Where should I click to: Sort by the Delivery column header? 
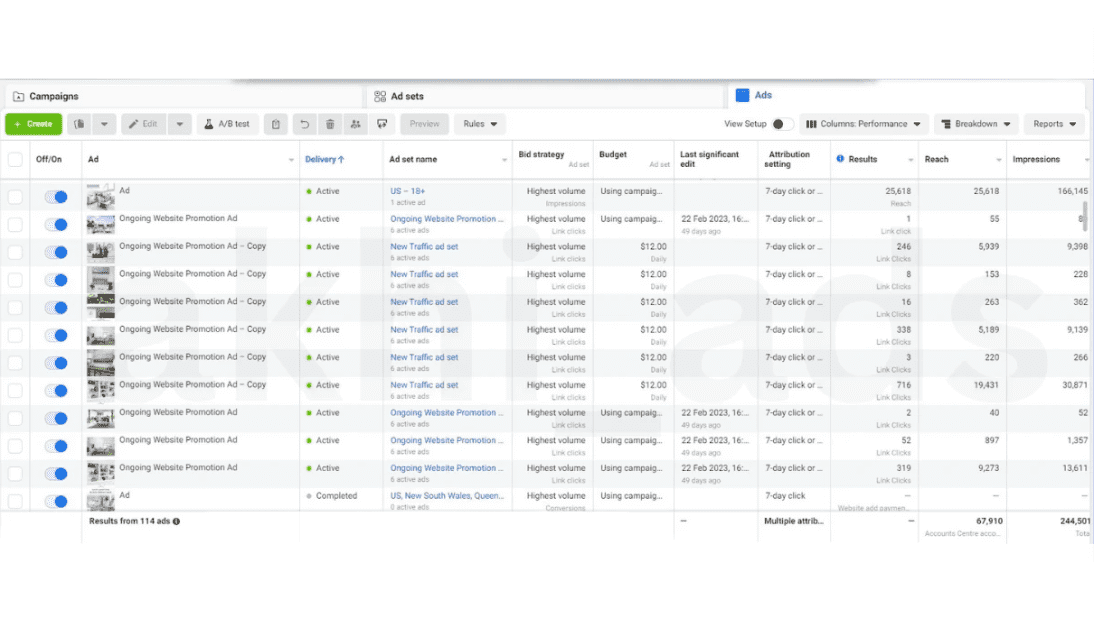324,159
